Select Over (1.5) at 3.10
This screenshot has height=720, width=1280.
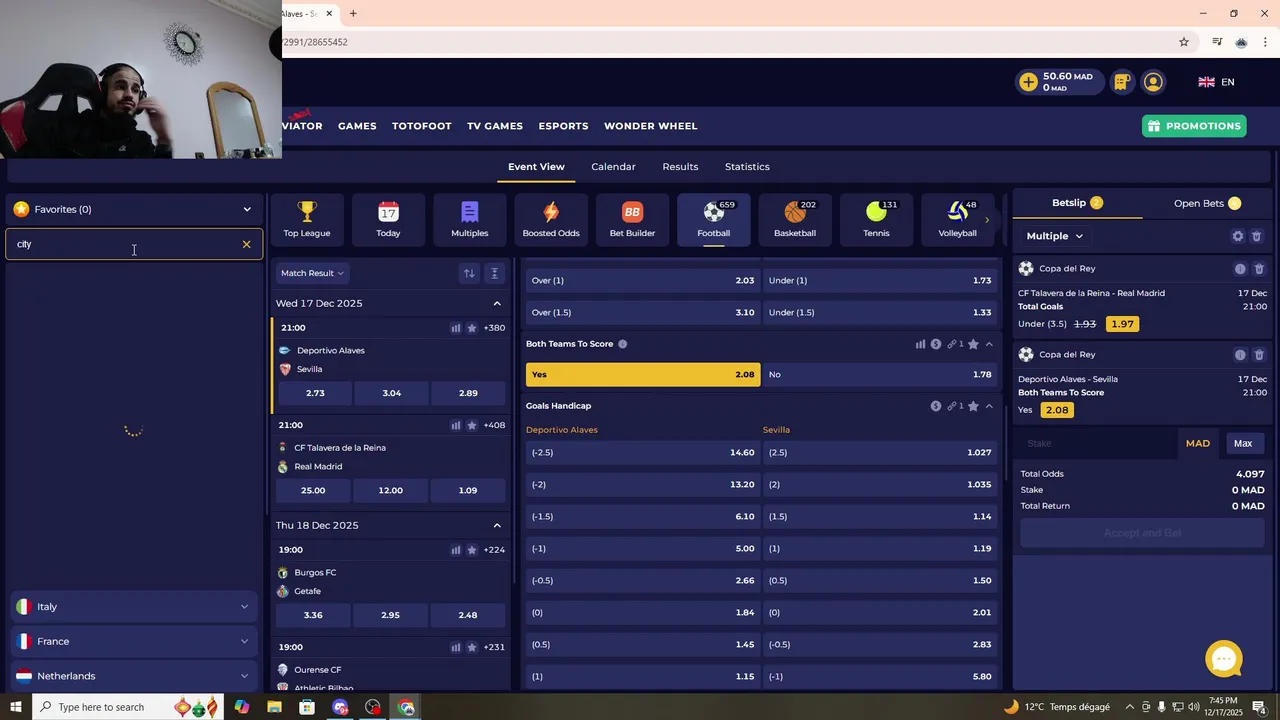[643, 312]
